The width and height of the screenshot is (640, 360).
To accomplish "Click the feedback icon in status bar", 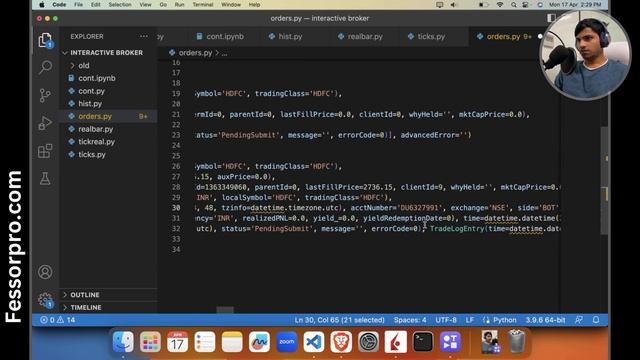I will 578,320.
